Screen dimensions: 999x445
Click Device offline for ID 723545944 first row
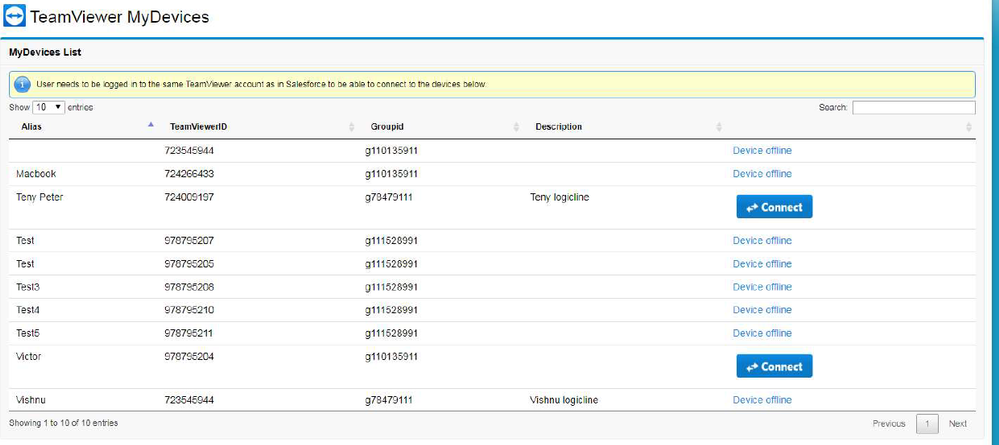(762, 150)
